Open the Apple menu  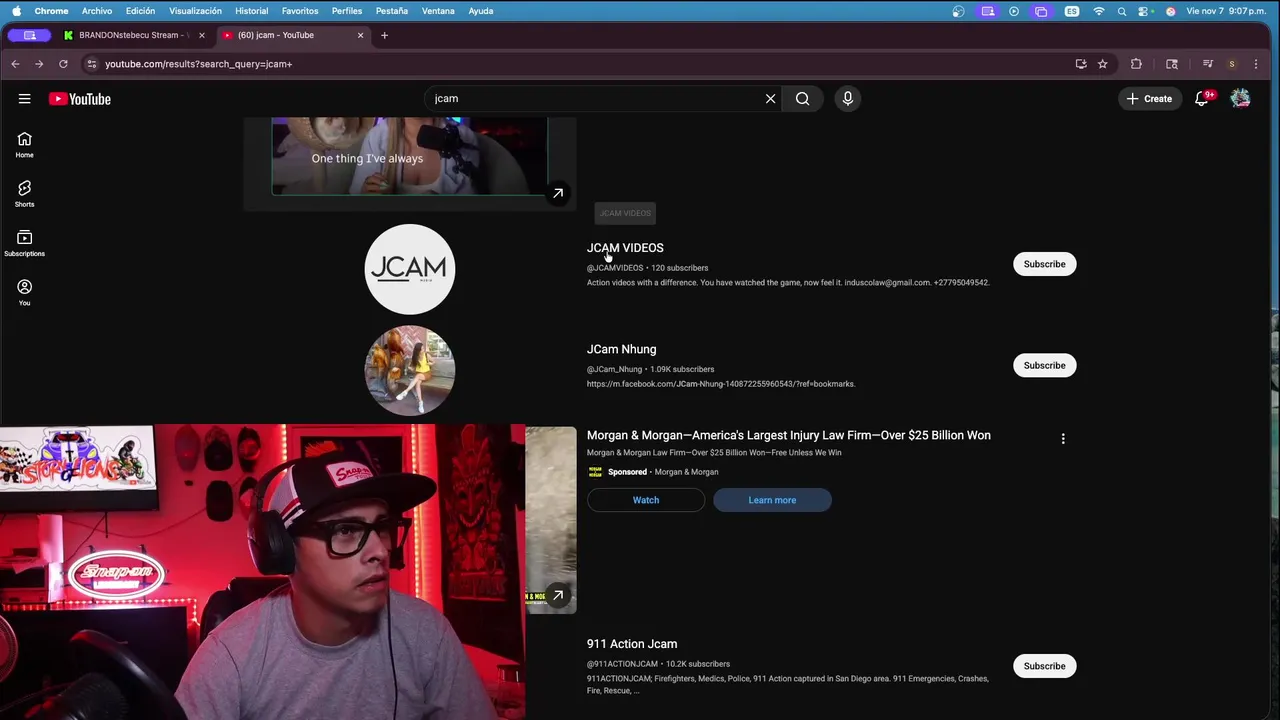(x=16, y=11)
